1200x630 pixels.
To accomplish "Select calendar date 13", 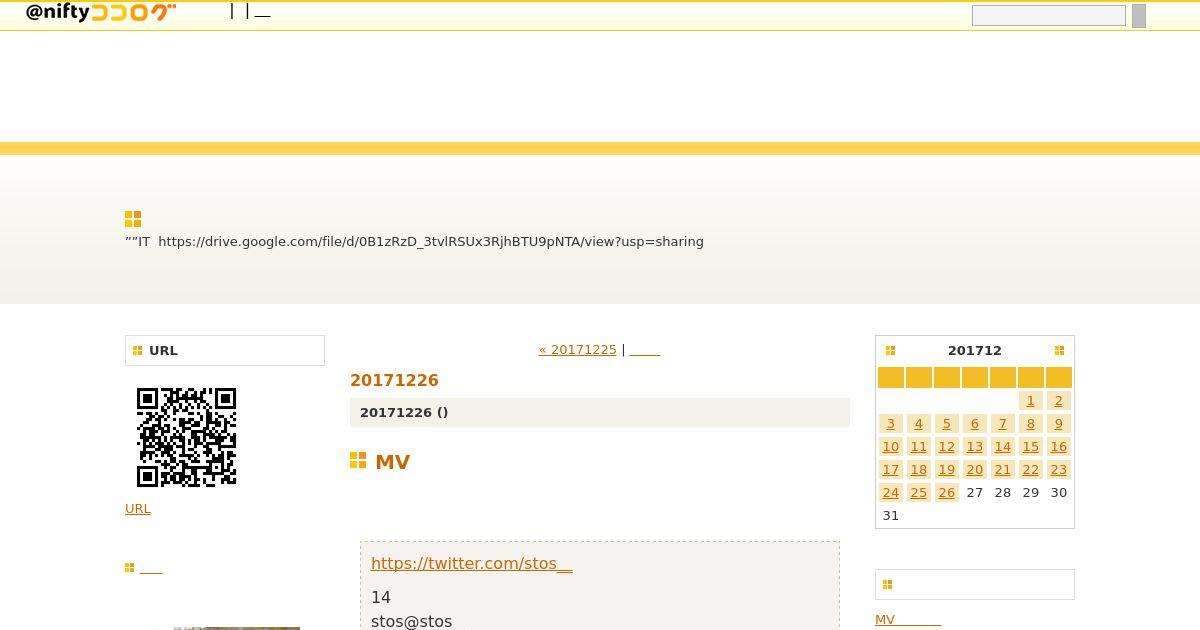I will (974, 446).
